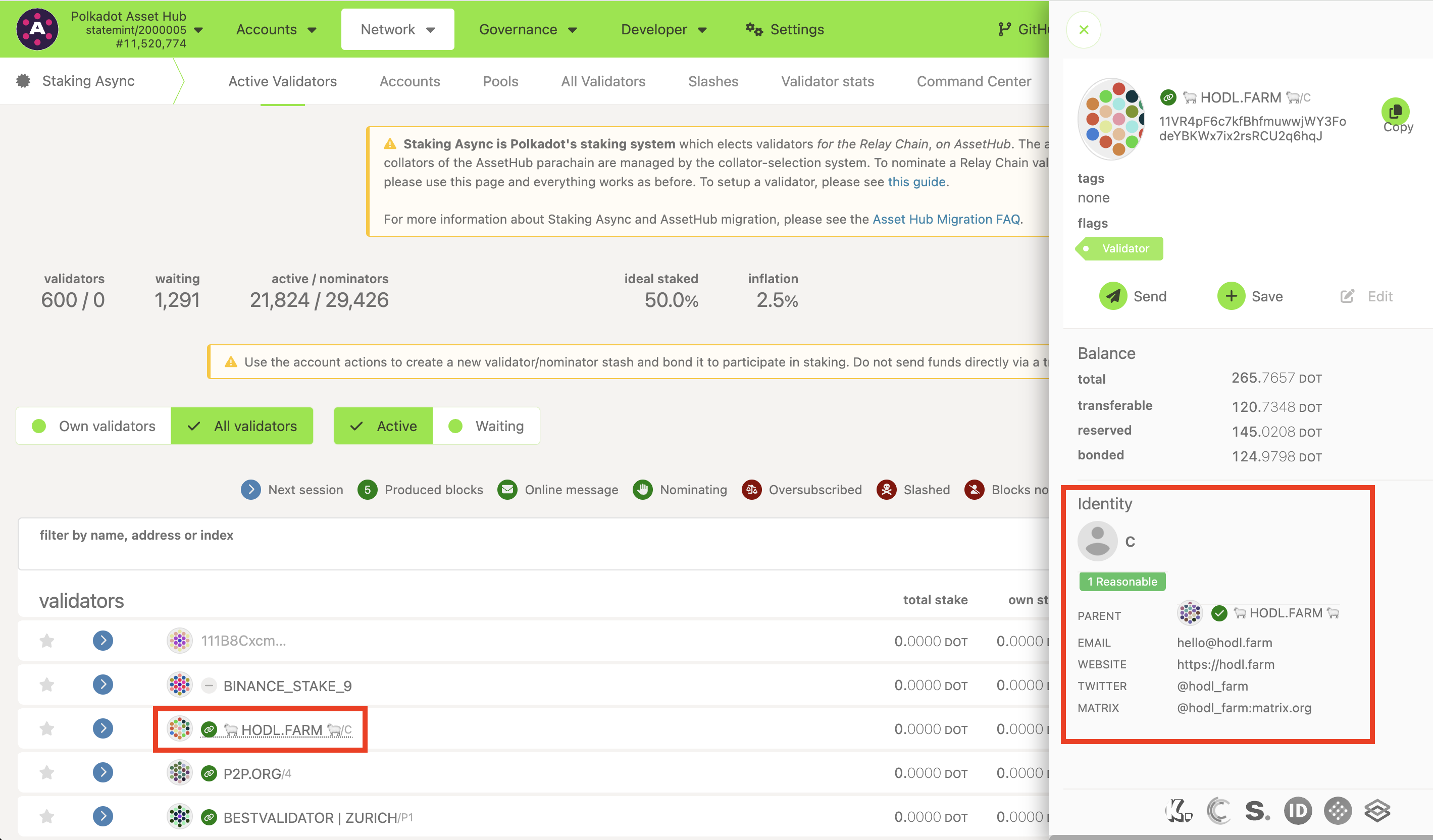This screenshot has width=1433, height=840.
Task: Click the green plus Save icon
Action: click(1231, 296)
